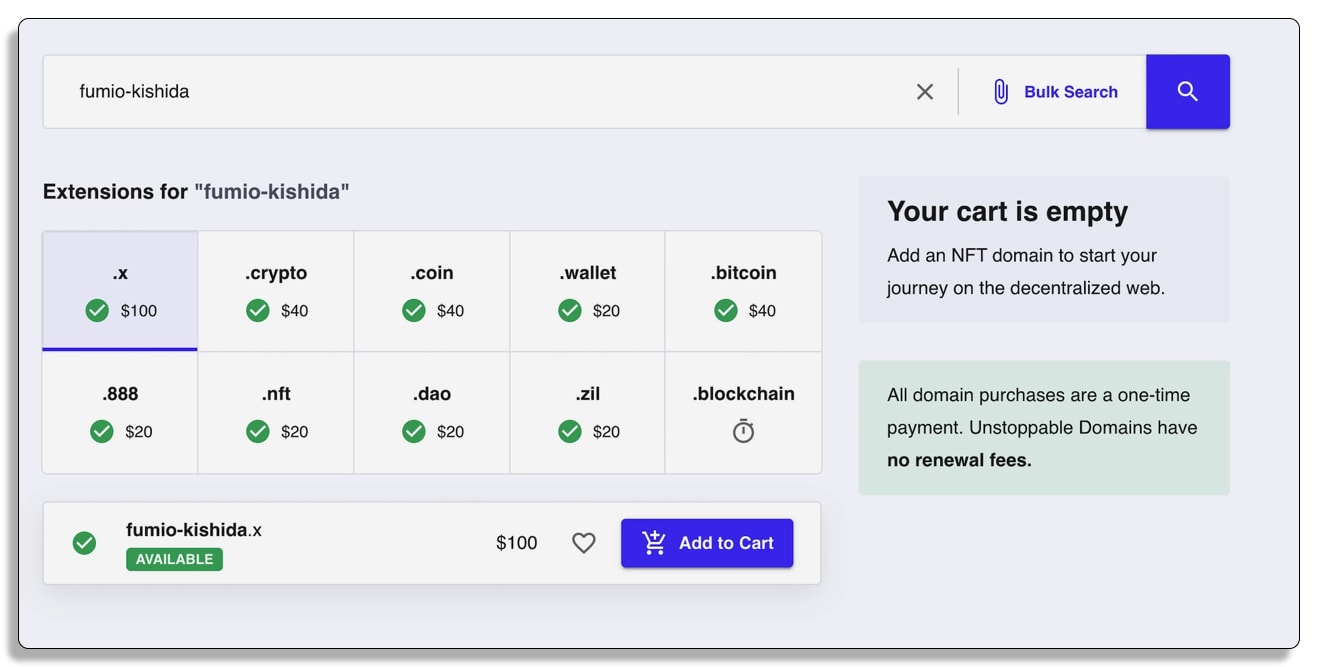Select the .coin extension tile
This screenshot has height=667, width=1318.
tap(432, 291)
